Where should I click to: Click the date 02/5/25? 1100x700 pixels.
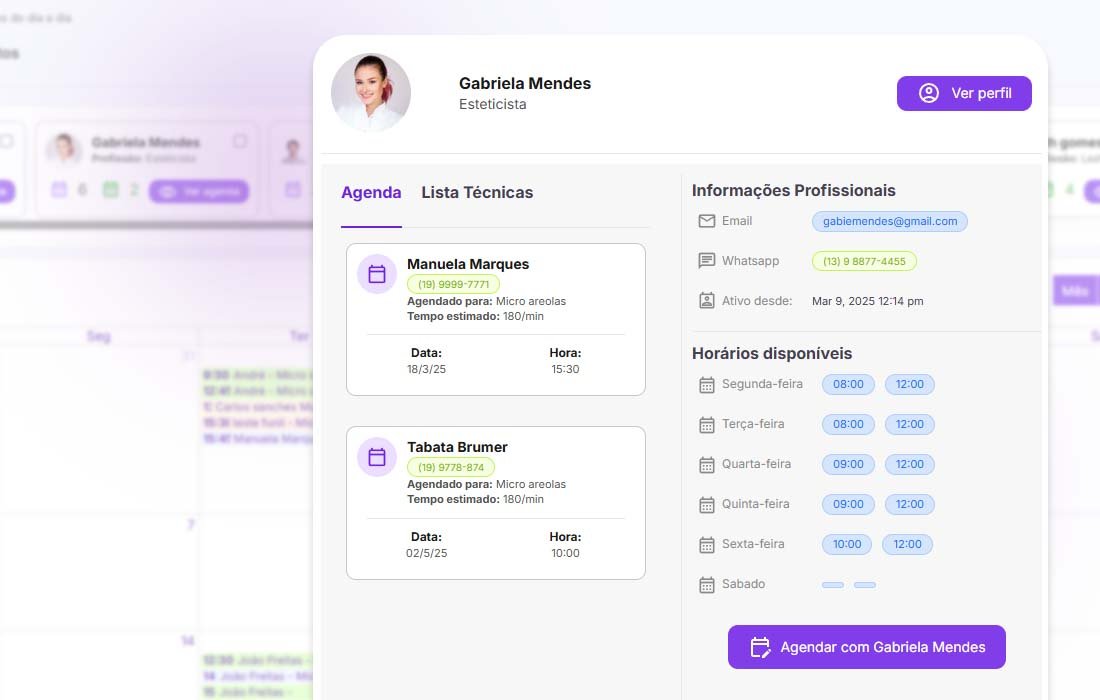click(x=427, y=553)
